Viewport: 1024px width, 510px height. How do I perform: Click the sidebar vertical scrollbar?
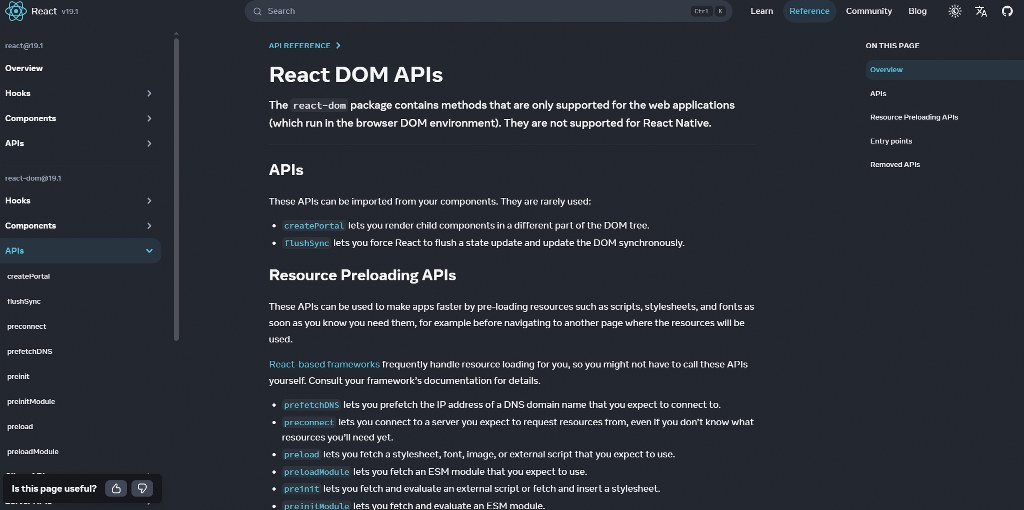tap(177, 190)
